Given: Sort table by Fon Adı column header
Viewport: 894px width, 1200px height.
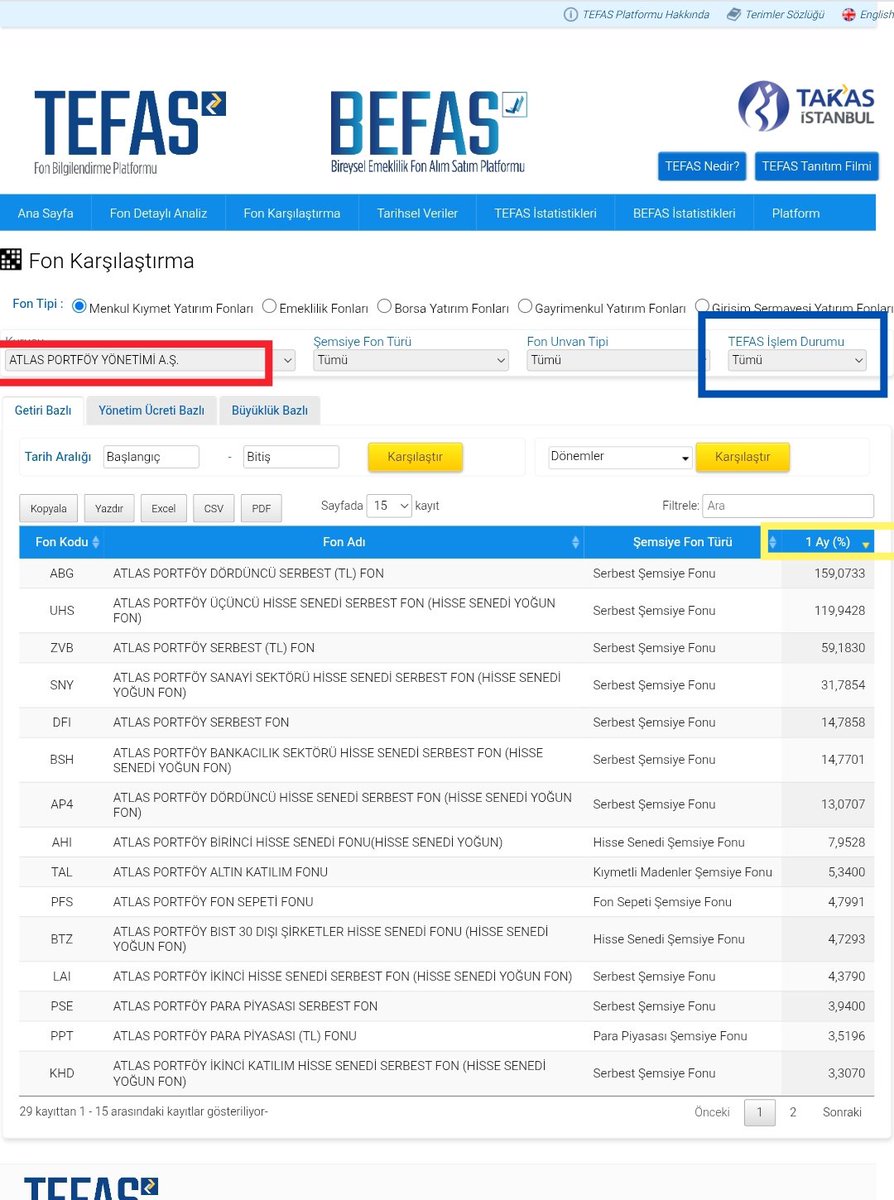Looking at the screenshot, I should [345, 542].
